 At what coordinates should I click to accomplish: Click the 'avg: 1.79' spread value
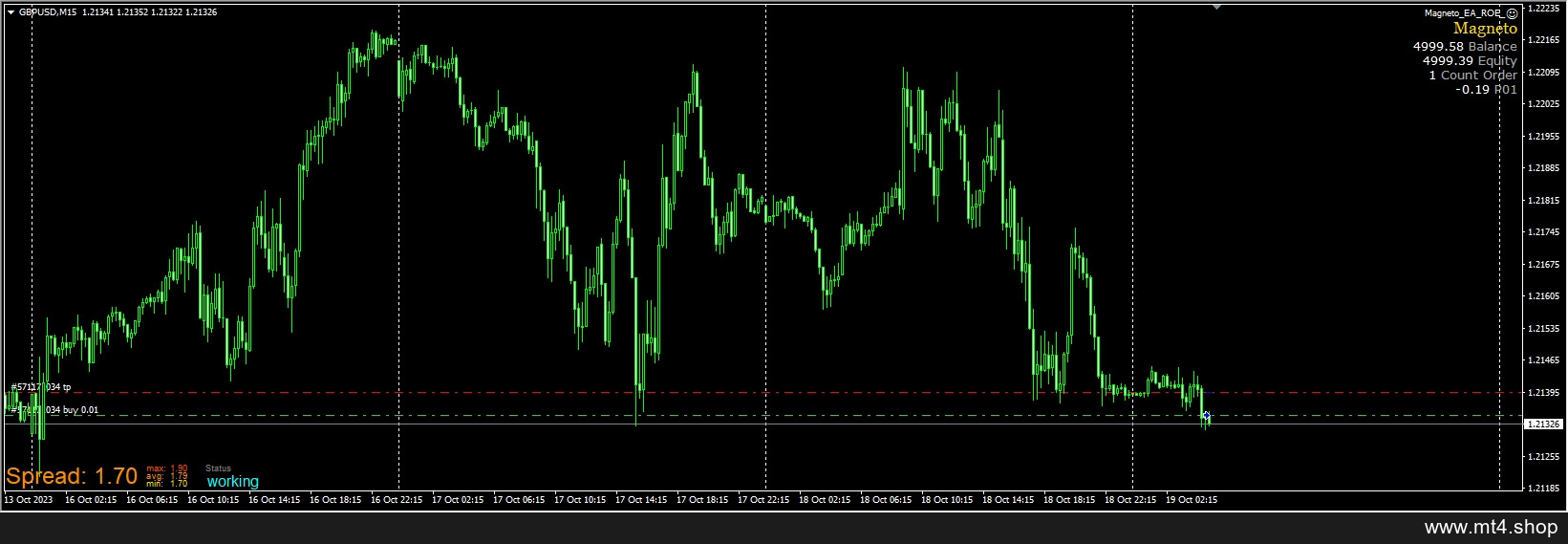(166, 476)
